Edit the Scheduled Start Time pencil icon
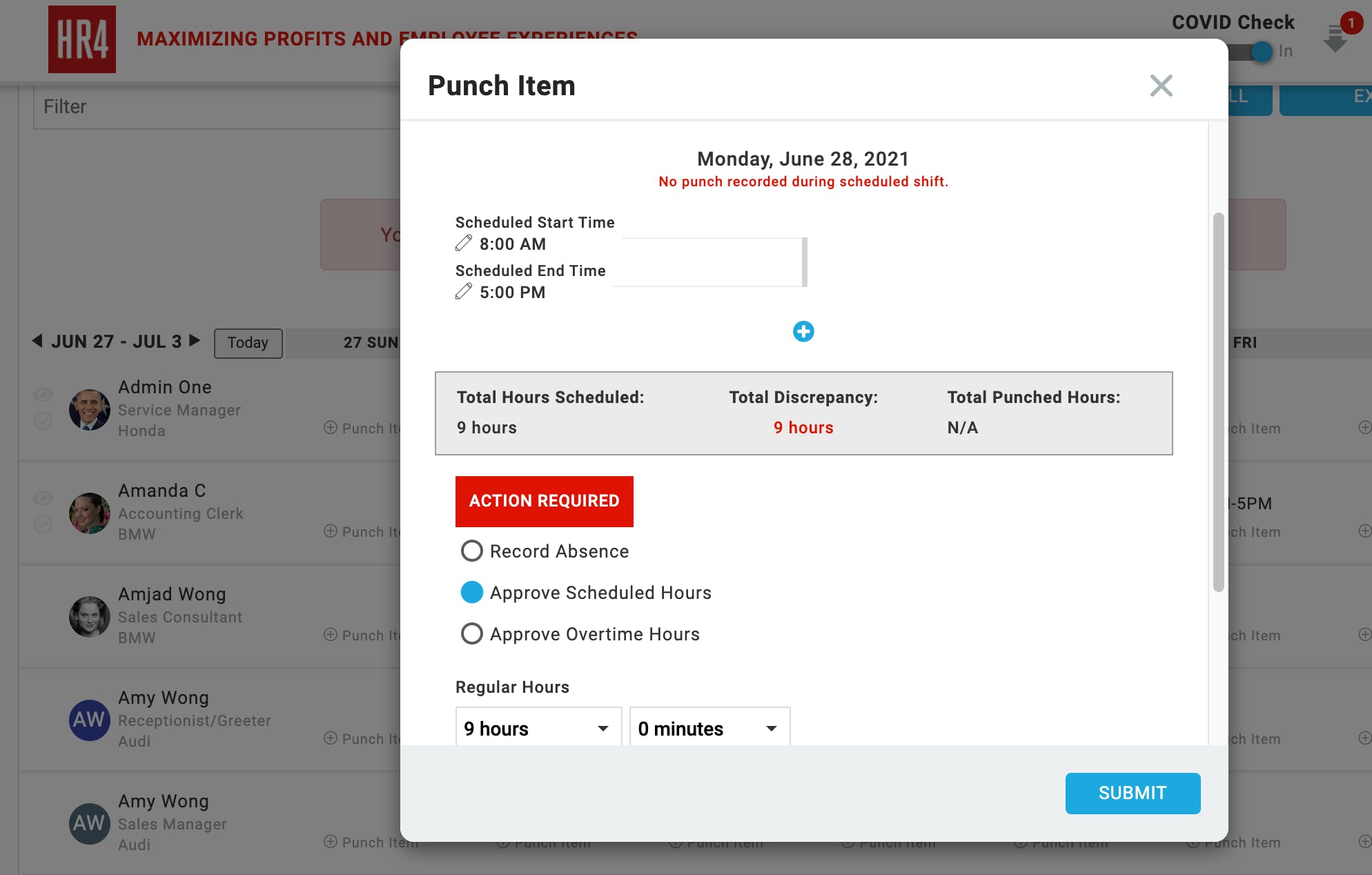1372x875 pixels. click(464, 243)
